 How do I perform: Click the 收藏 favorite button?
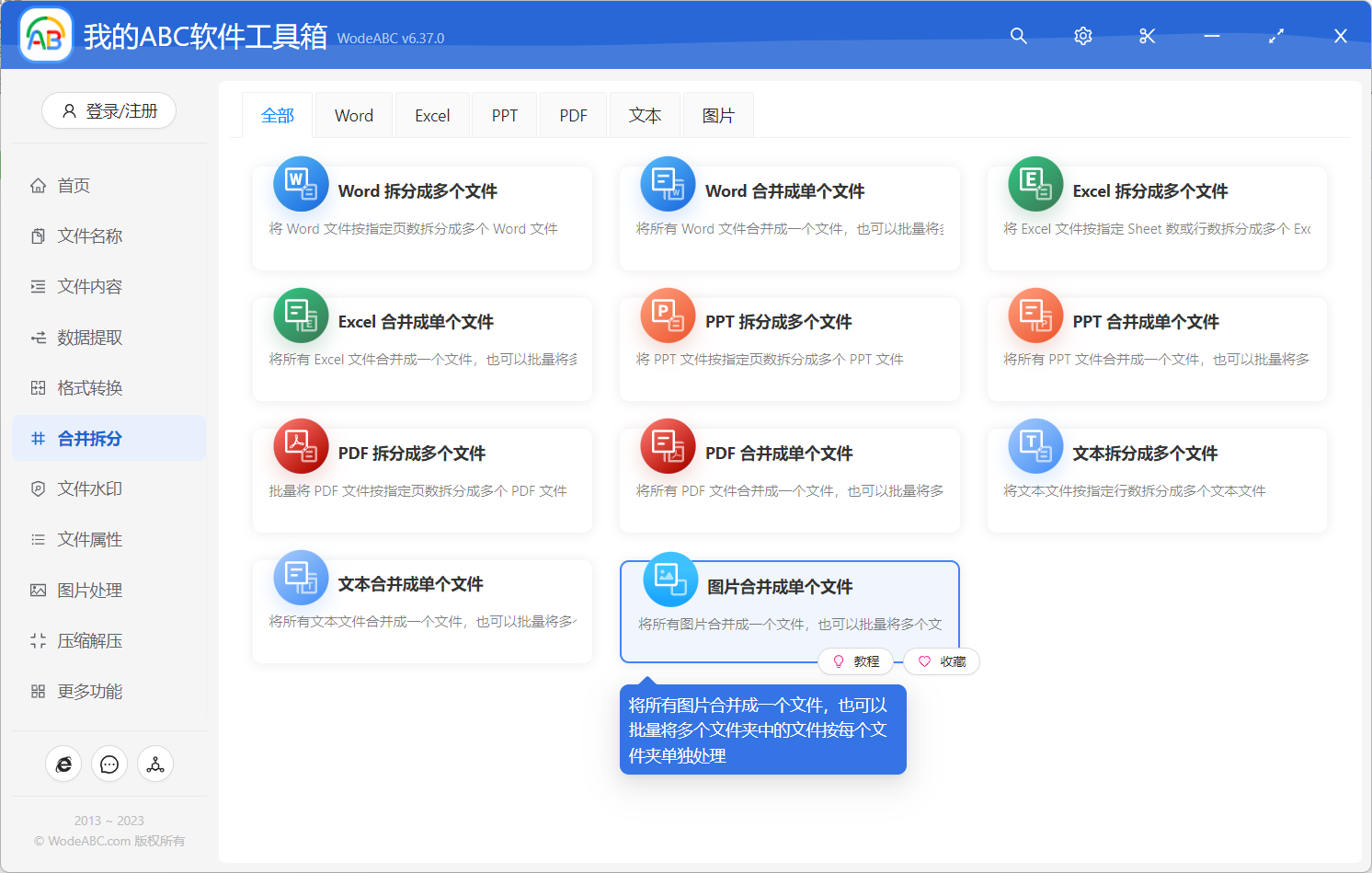pyautogui.click(x=941, y=660)
